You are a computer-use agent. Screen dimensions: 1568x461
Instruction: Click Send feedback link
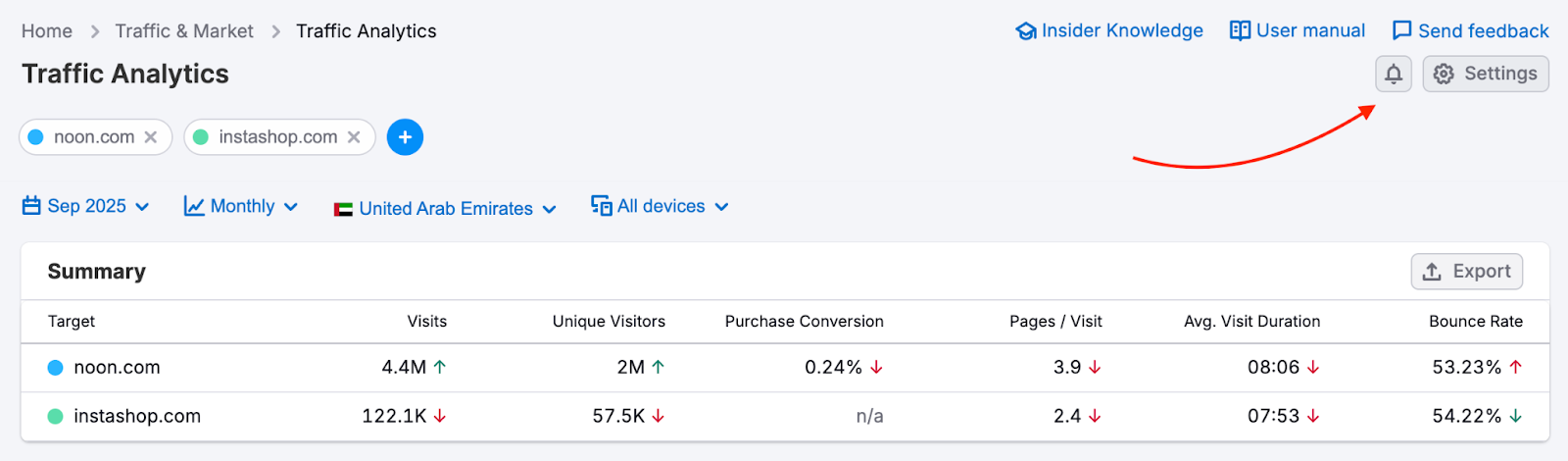(x=1471, y=31)
